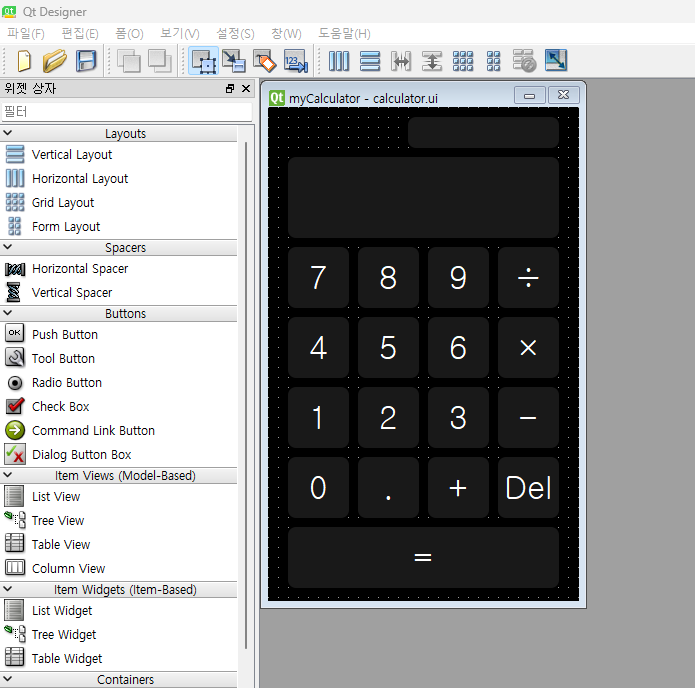Click the calculator equals button

[423, 558]
